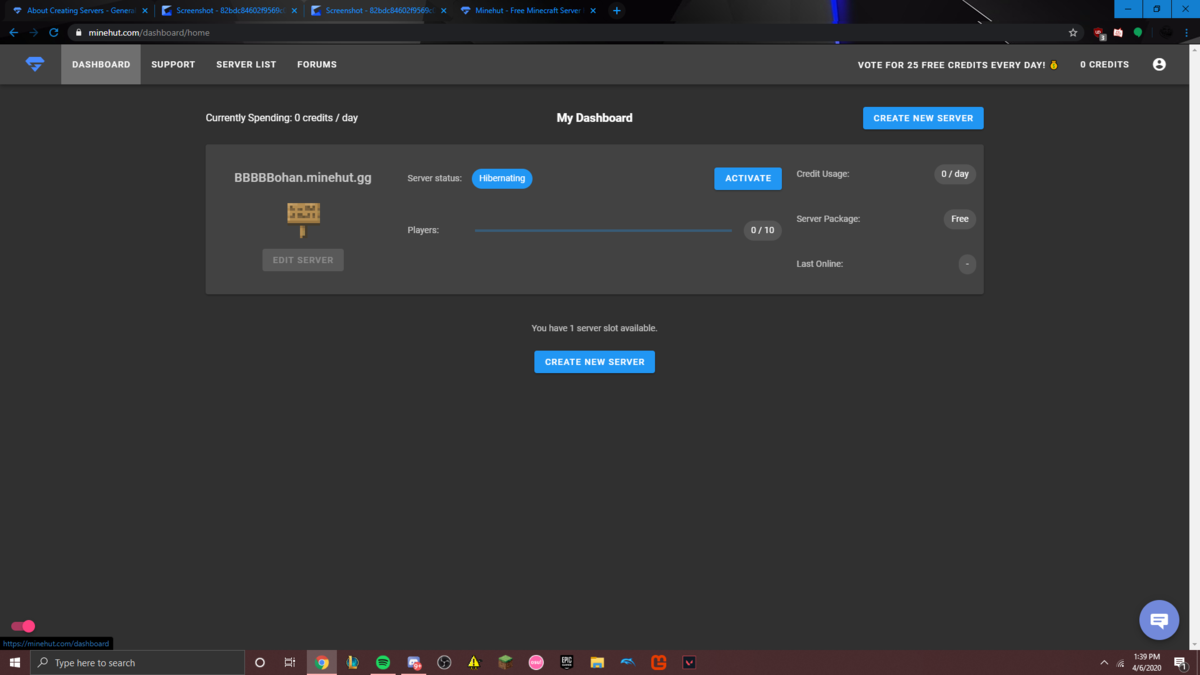The image size is (1200, 675).
Task: Open the Dashboard nav tab
Action: tap(101, 64)
